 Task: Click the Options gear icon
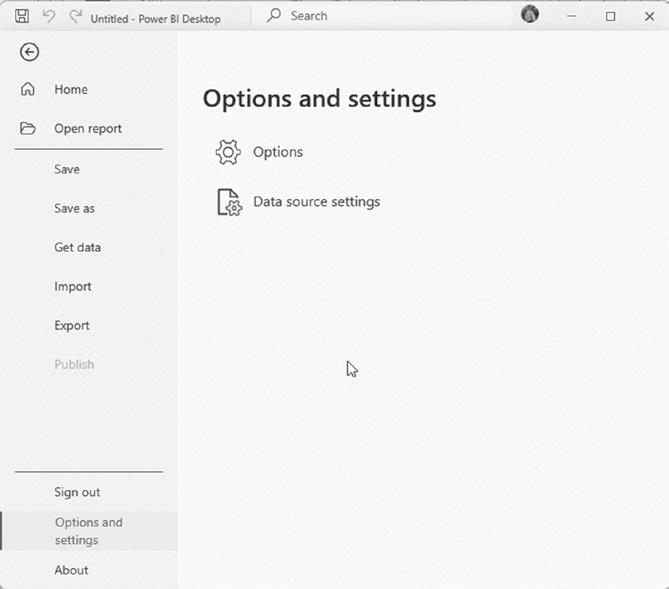point(228,152)
